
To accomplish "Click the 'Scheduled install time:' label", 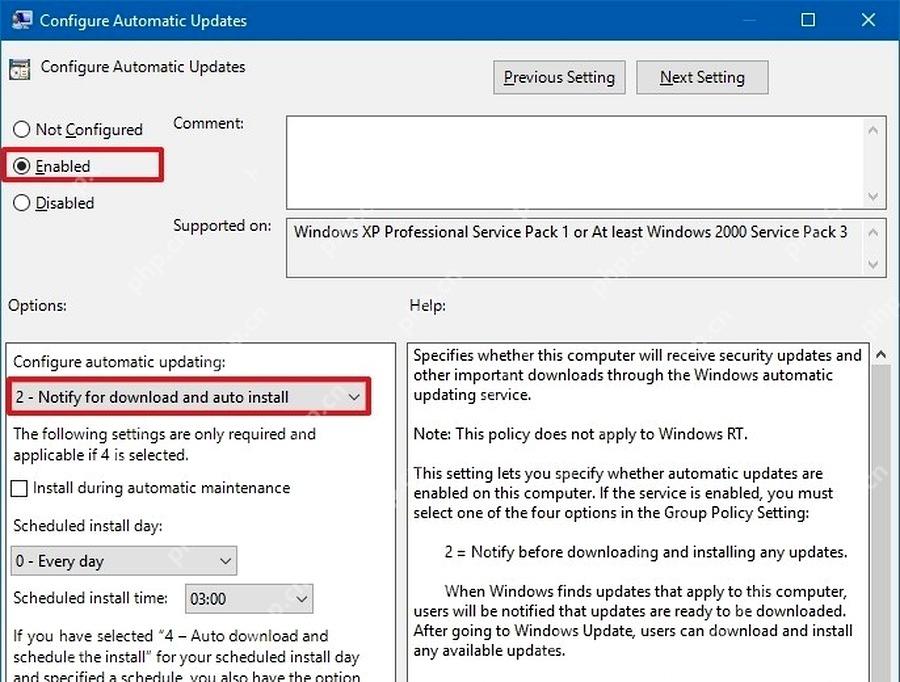I will [x=91, y=598].
